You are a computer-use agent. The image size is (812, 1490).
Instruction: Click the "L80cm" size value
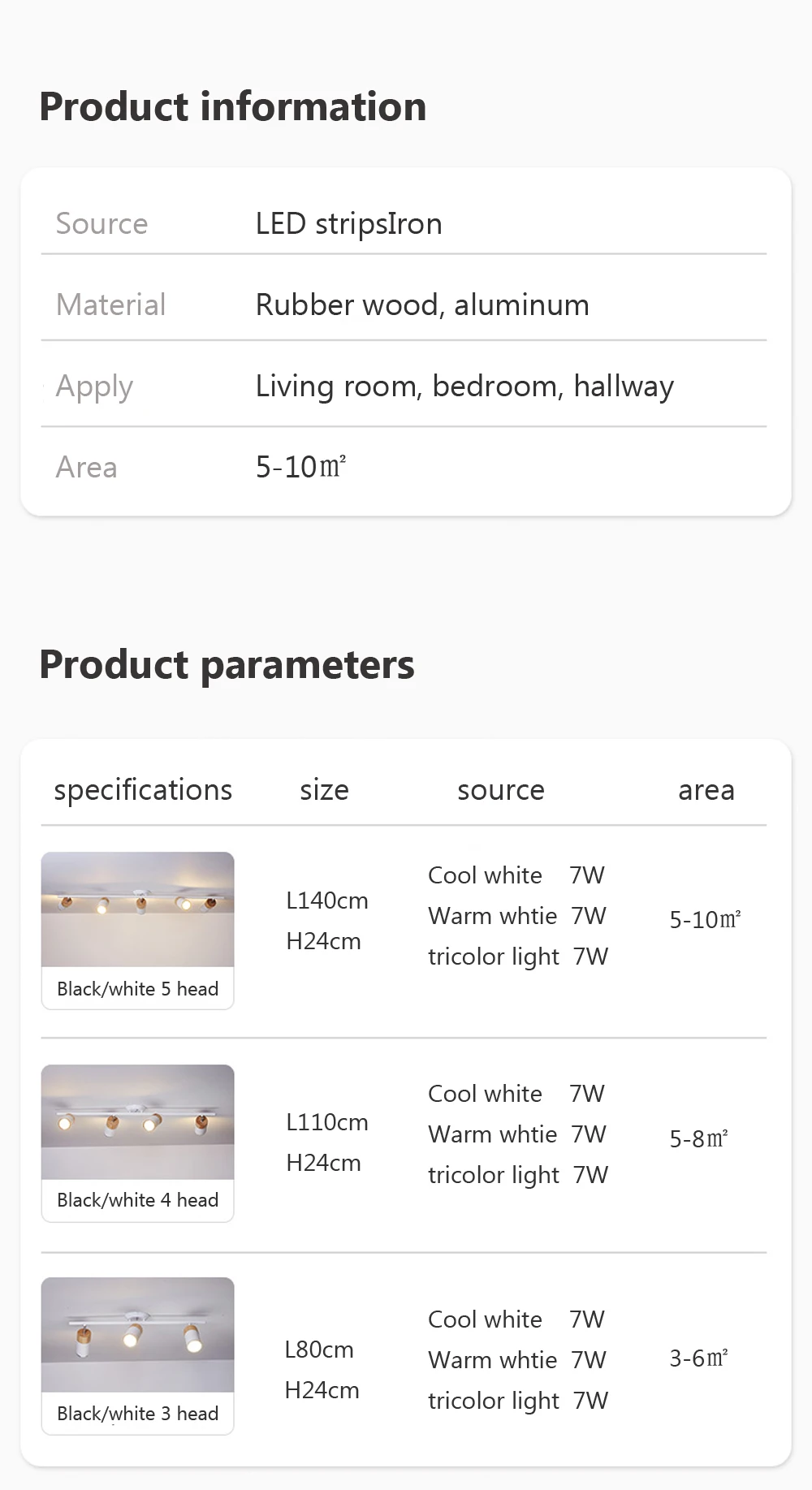pyautogui.click(x=319, y=1350)
